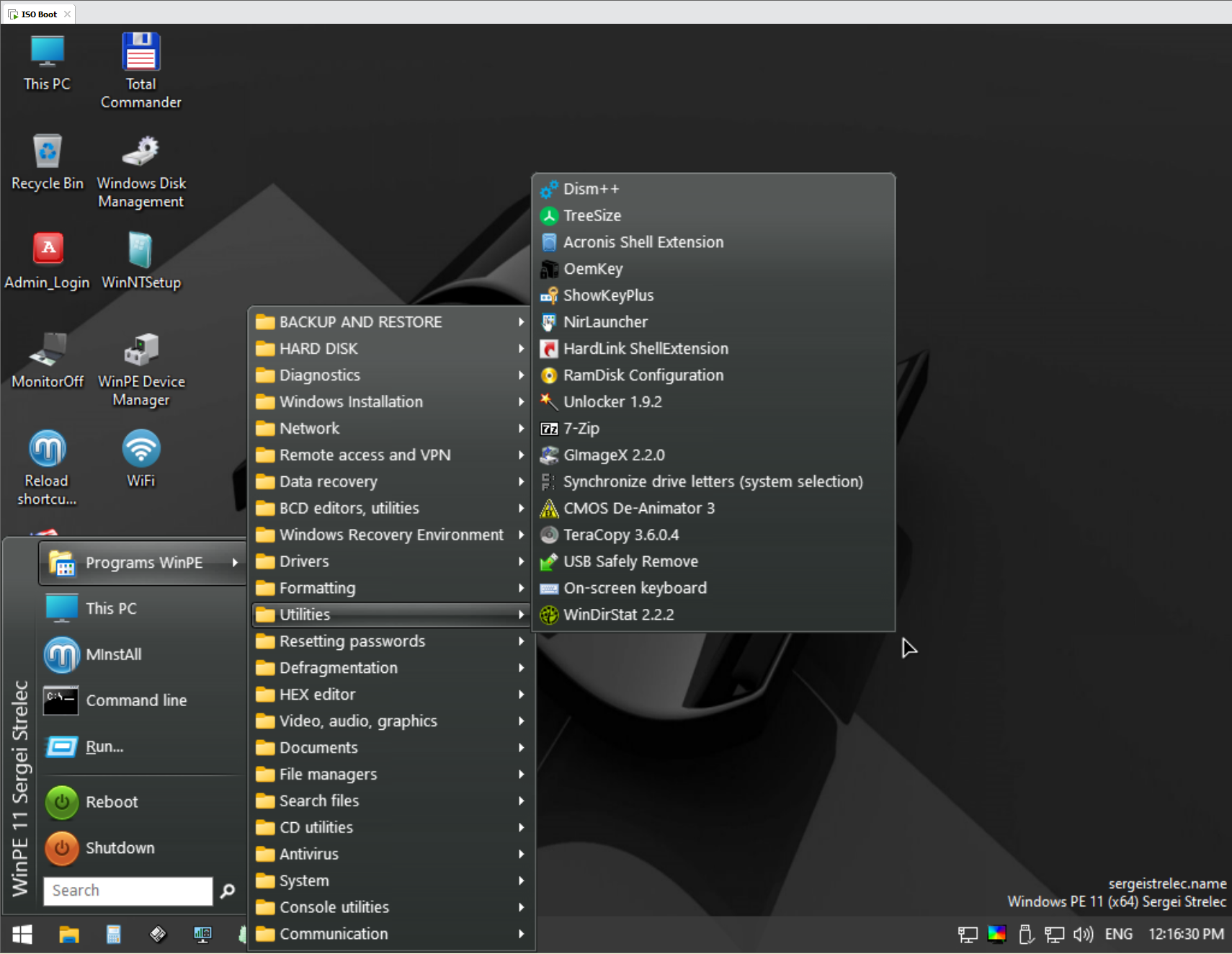Click the ENG language indicator
This screenshot has width=1232, height=954.
pos(1119,935)
